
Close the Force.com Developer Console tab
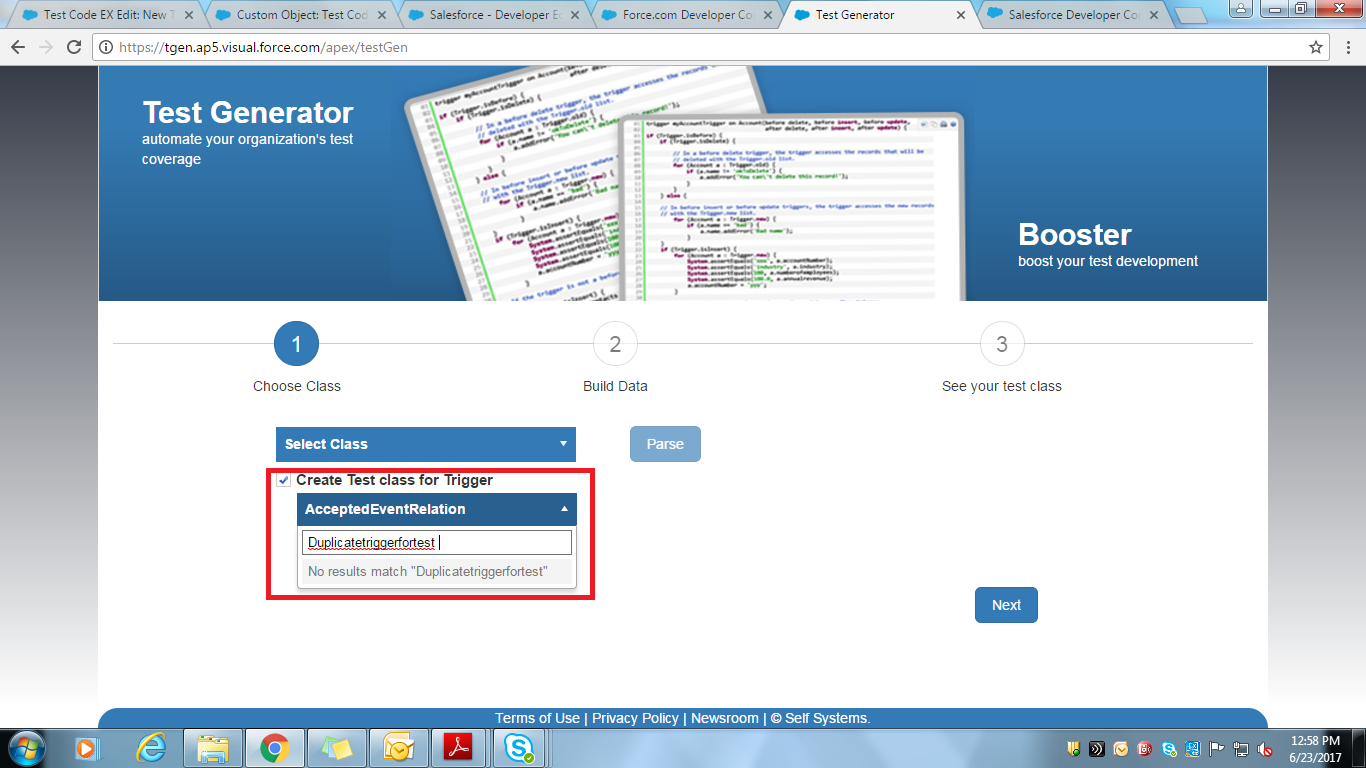click(767, 16)
